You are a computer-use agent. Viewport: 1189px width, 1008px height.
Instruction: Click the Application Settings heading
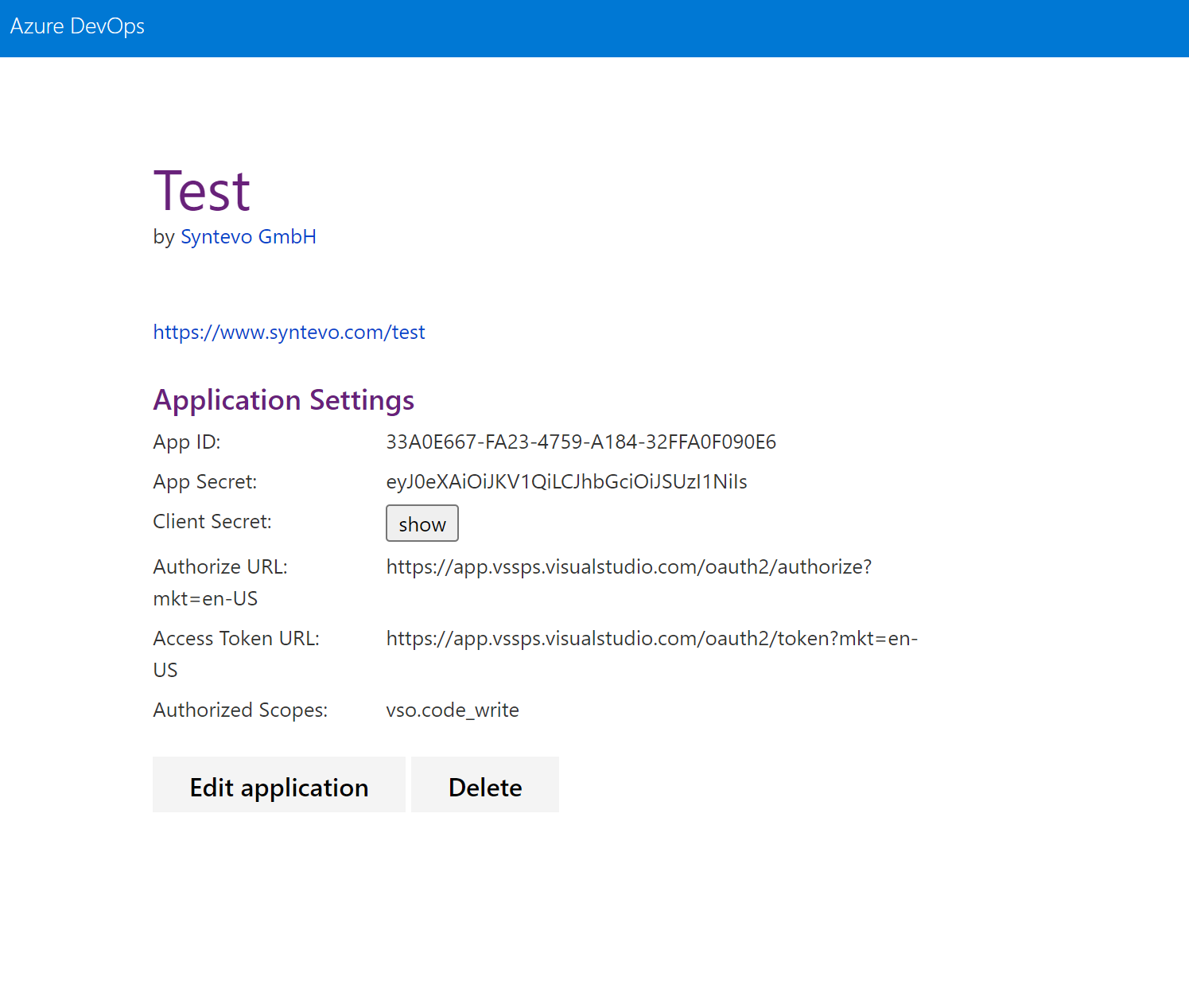(283, 399)
